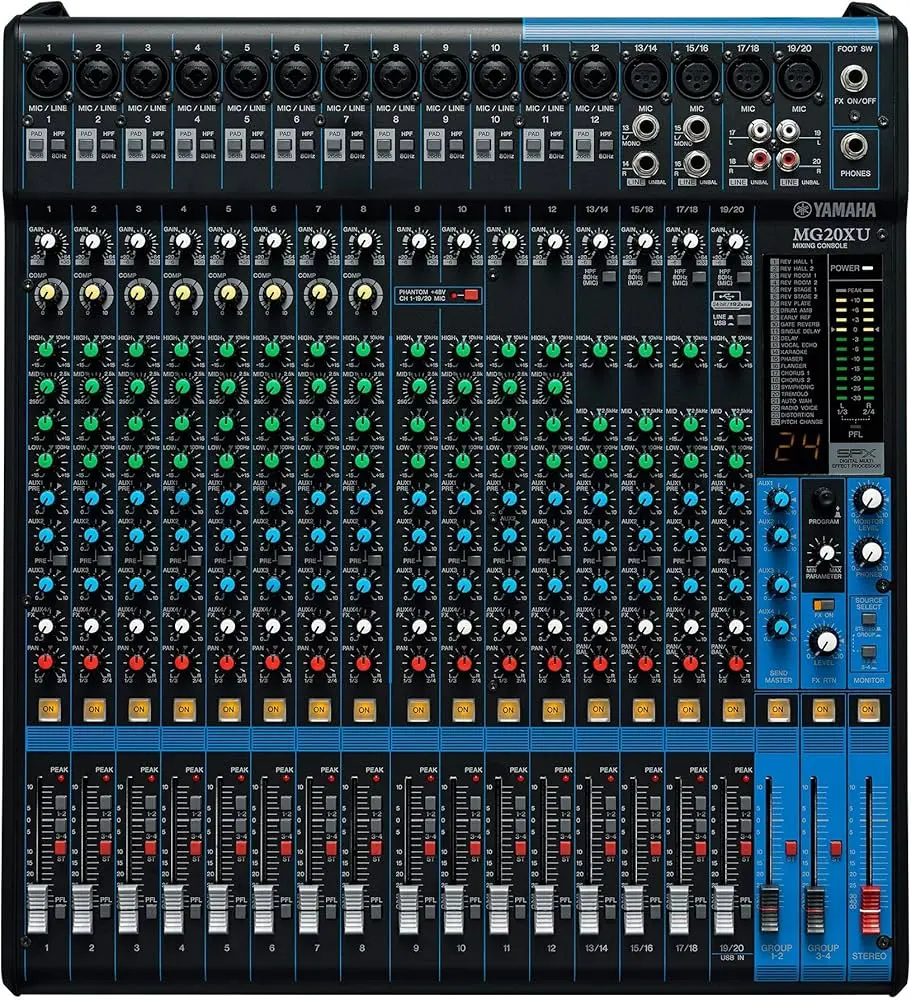The image size is (911, 1000).
Task: Toggle the FX ON switch
Action: (825, 604)
